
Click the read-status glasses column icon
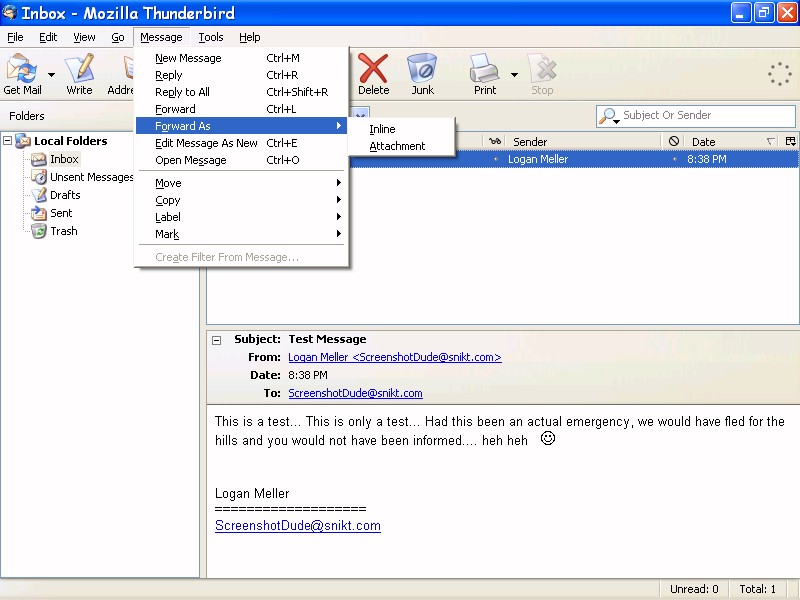point(495,141)
